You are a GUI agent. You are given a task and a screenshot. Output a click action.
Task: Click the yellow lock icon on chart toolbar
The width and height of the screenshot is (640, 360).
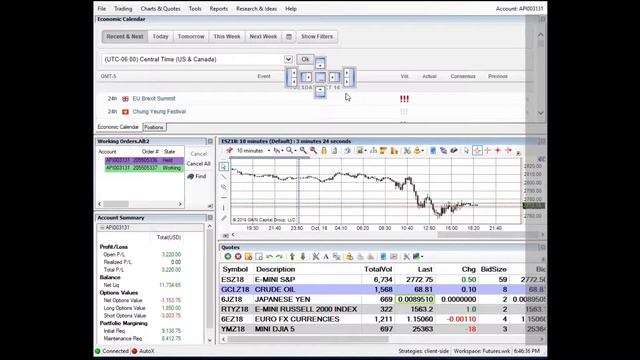coord(324,151)
